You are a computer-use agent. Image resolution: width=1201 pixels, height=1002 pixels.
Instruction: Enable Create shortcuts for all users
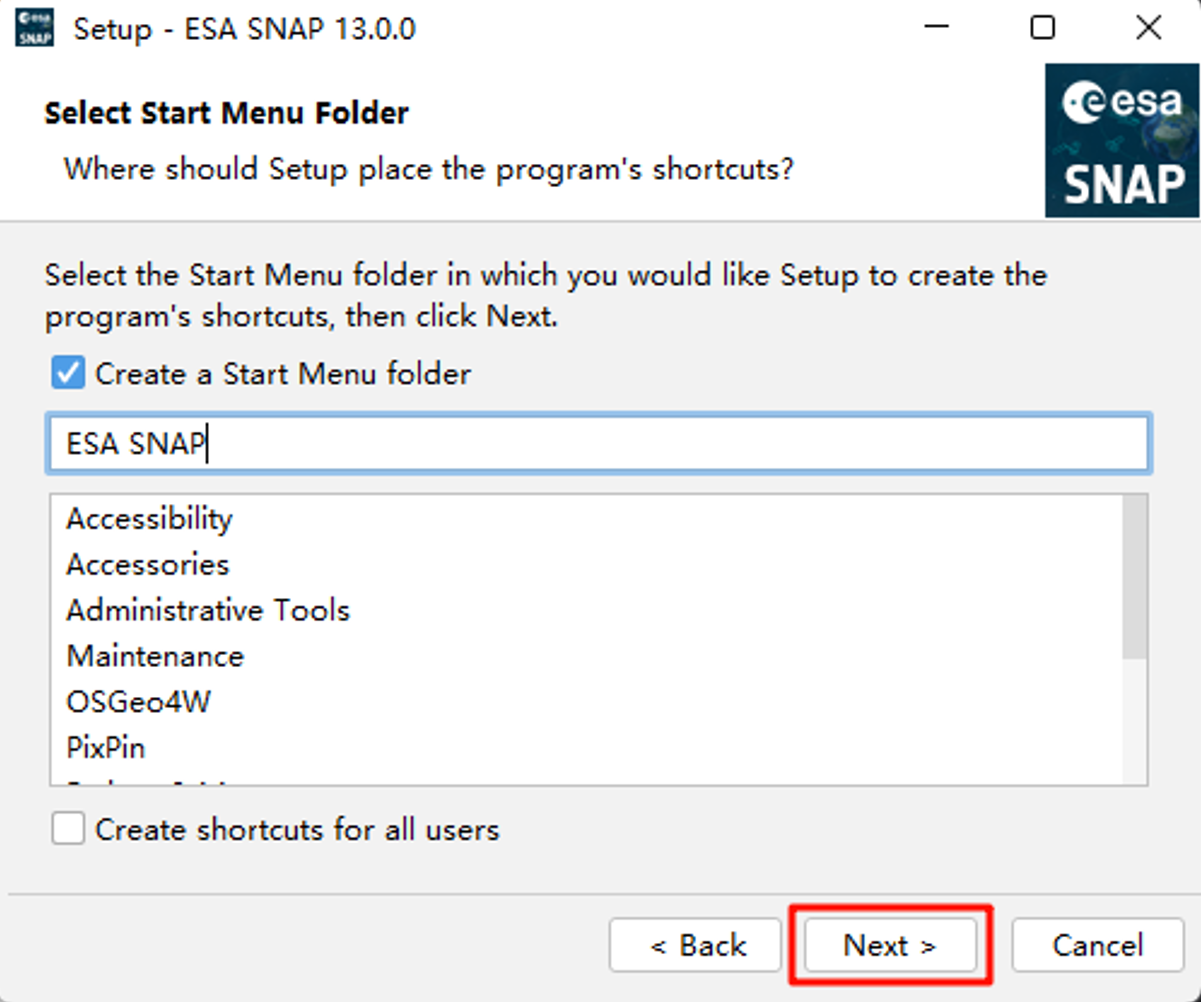68,829
